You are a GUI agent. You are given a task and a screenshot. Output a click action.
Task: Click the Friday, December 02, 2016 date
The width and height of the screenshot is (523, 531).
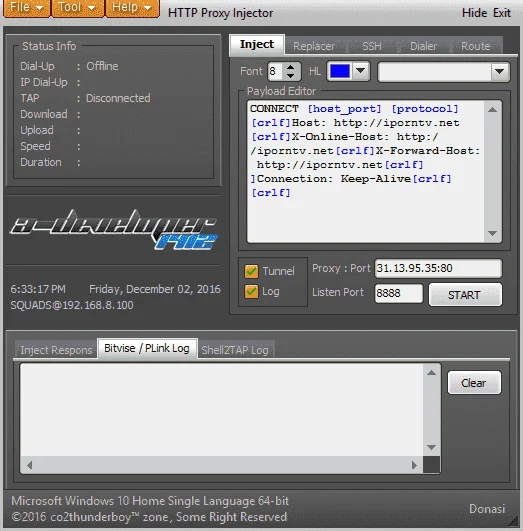(x=155, y=289)
